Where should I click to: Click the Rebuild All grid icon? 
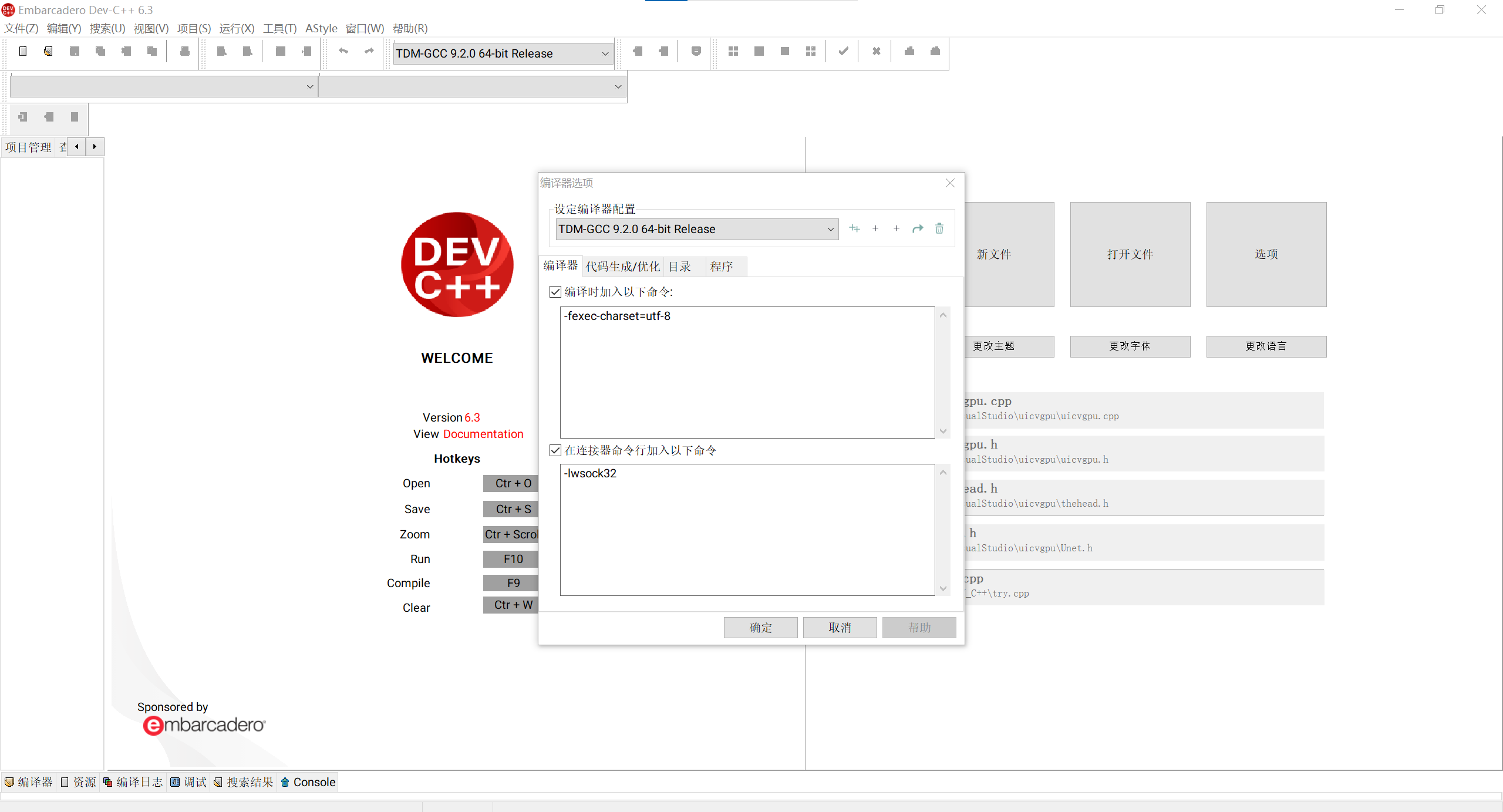[811, 51]
